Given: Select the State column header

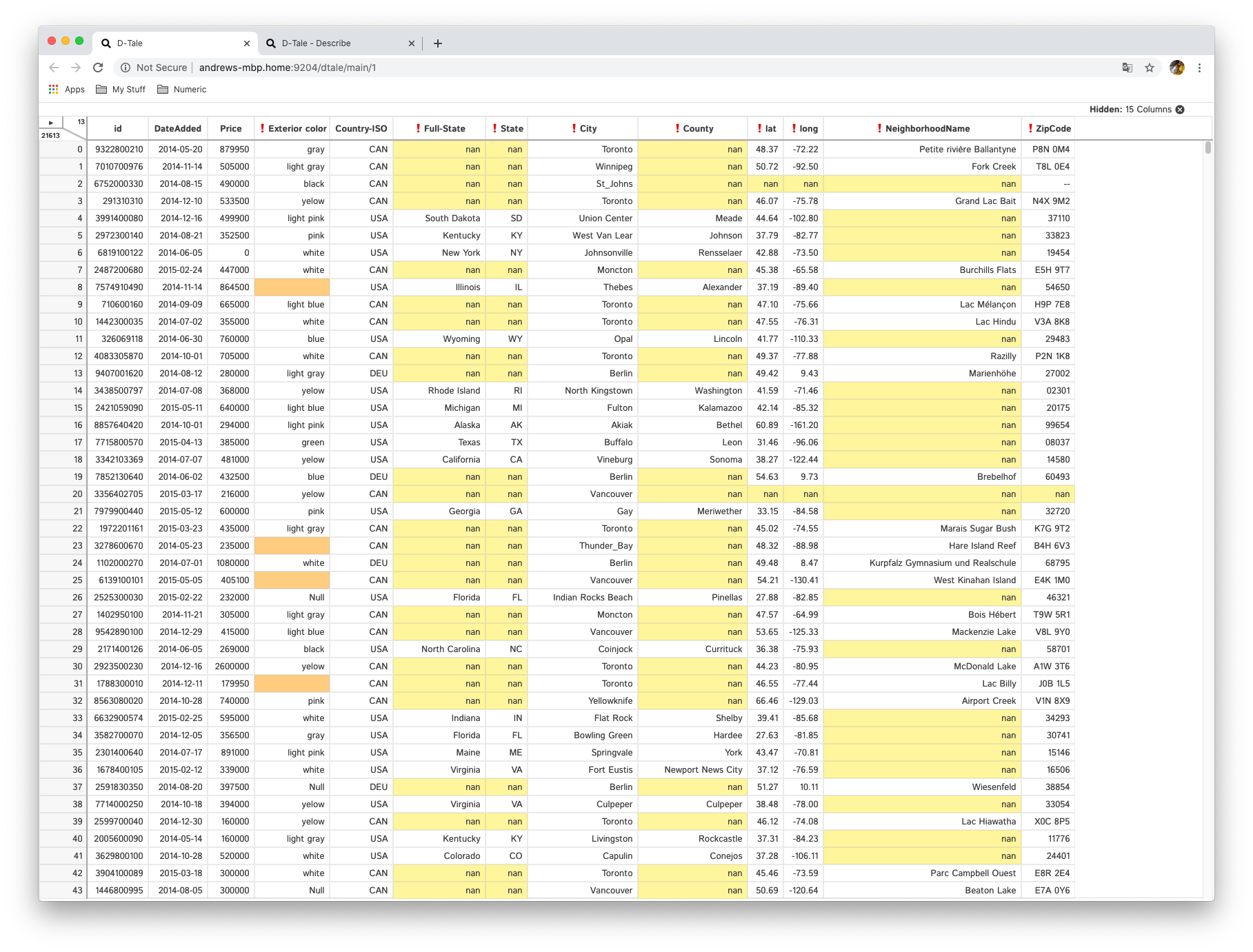Looking at the screenshot, I should click(508, 129).
